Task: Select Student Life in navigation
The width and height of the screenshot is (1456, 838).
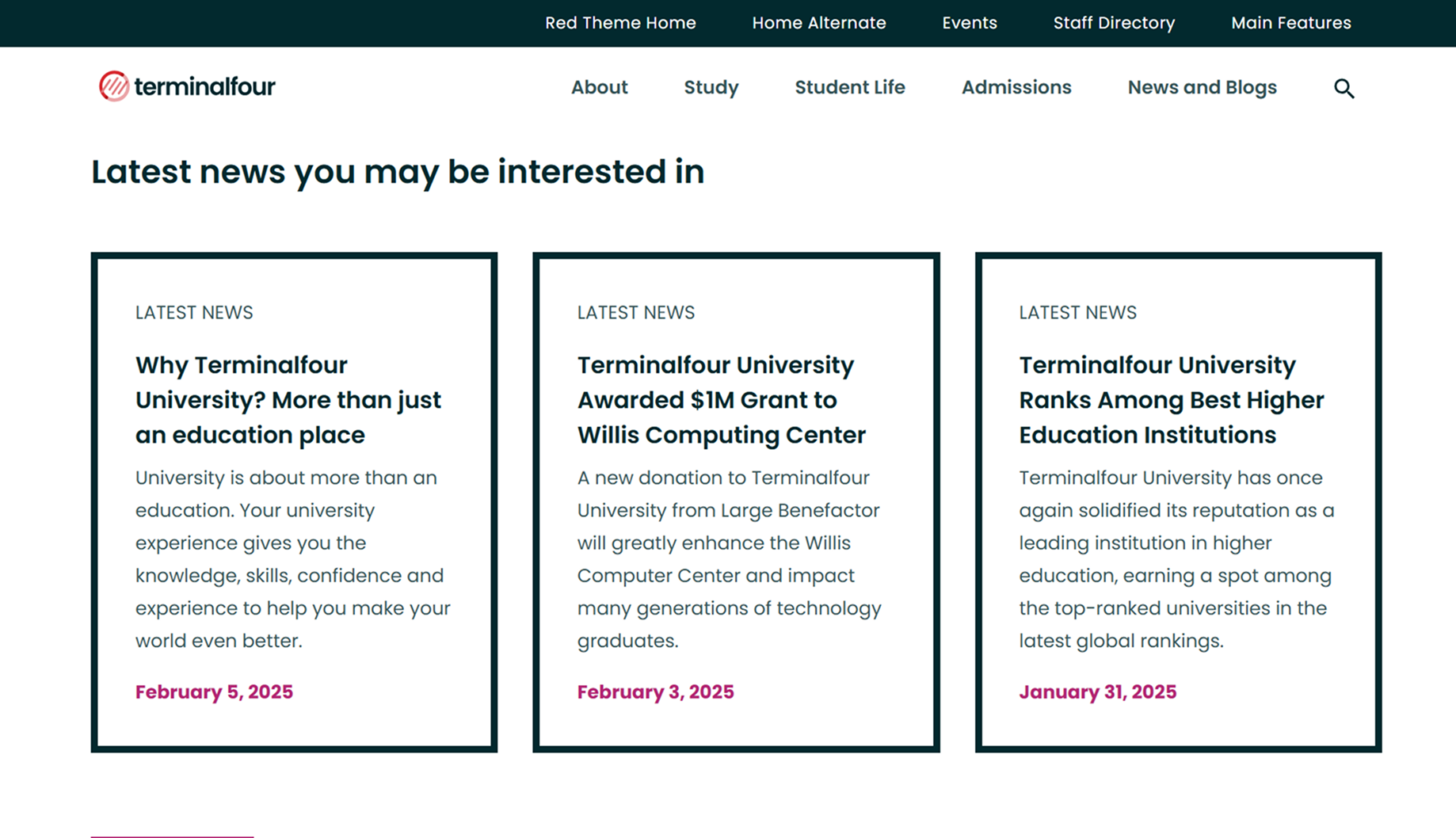Action: [x=849, y=87]
